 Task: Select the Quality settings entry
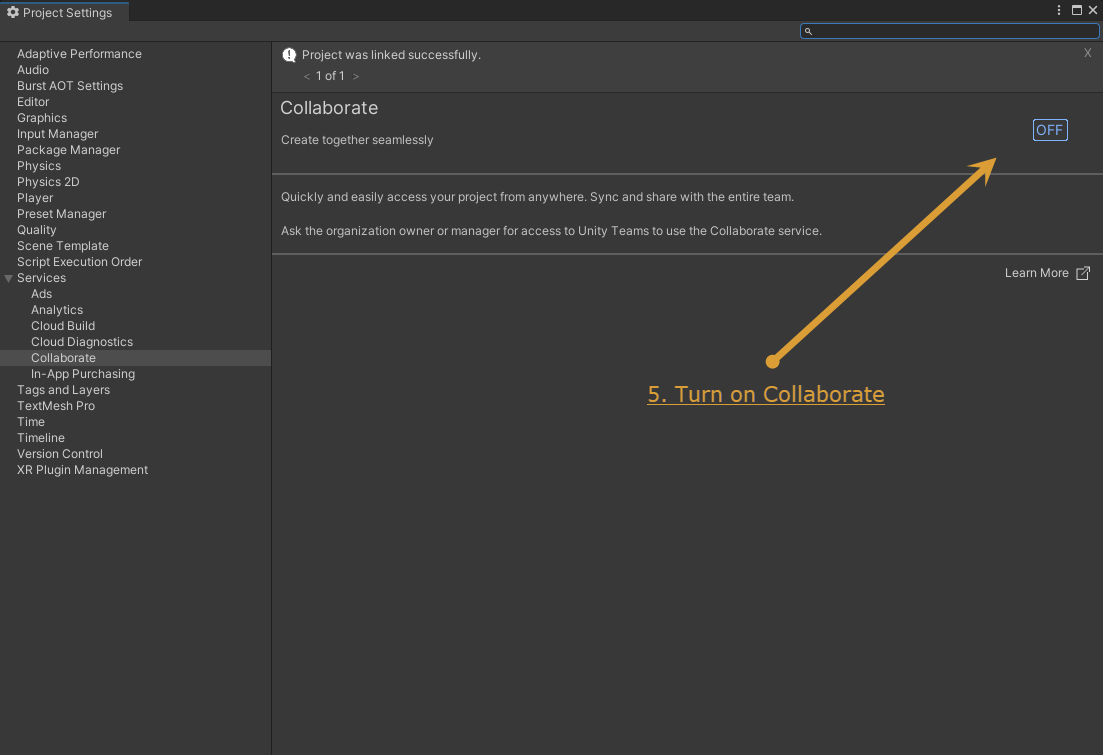tap(36, 229)
